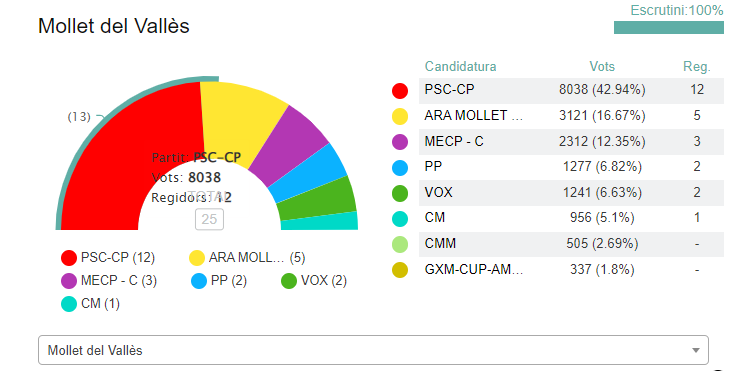Click the teal CM legend circle below chart
The image size is (742, 371).
tap(69, 304)
